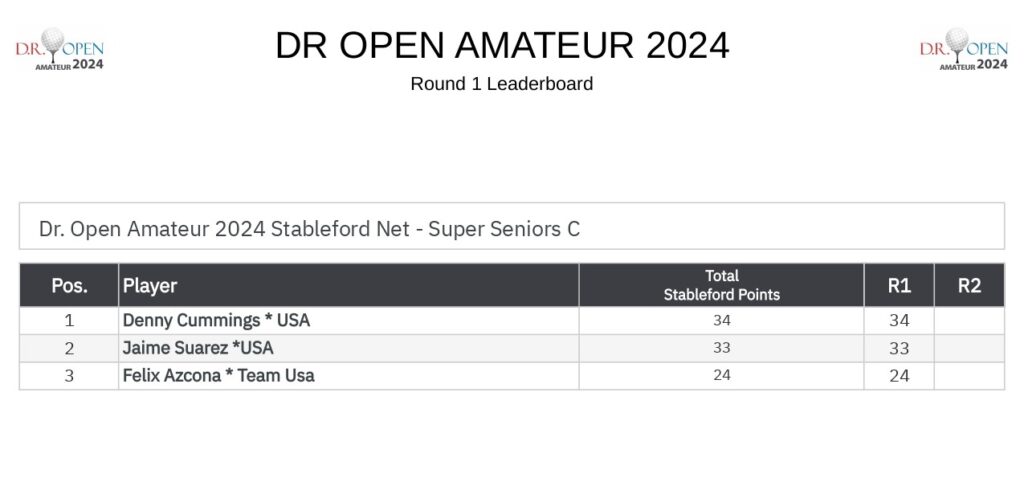Sort by Total Stableford Points header

pyautogui.click(x=722, y=285)
